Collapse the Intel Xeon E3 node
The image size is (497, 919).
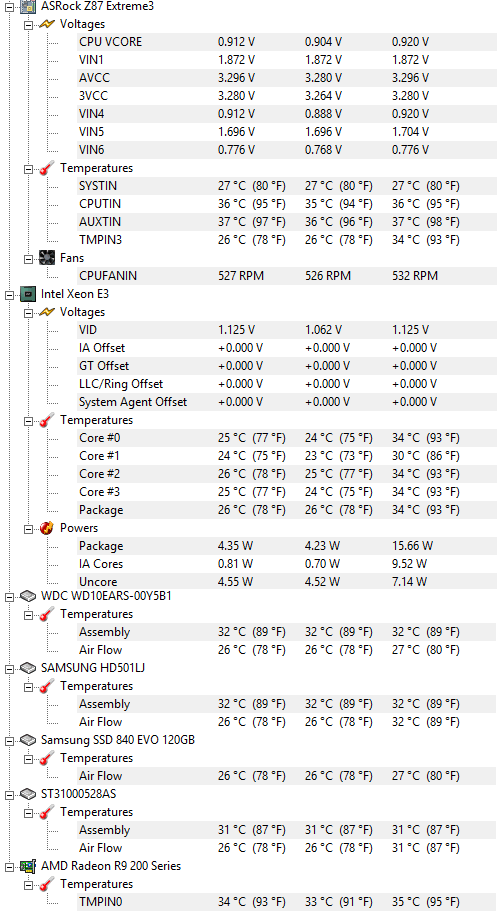pyautogui.click(x=9, y=294)
